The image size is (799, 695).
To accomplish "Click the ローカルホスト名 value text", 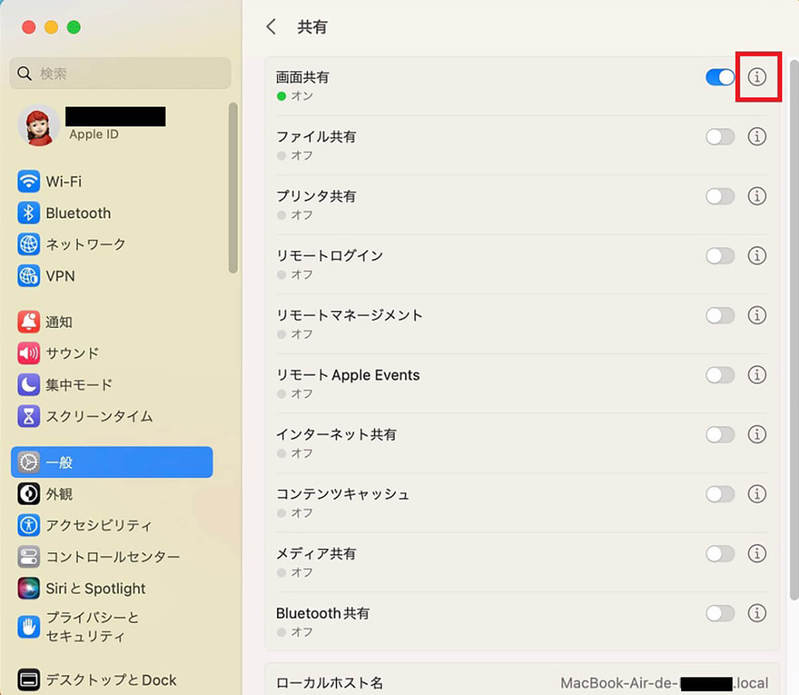I will [664, 683].
